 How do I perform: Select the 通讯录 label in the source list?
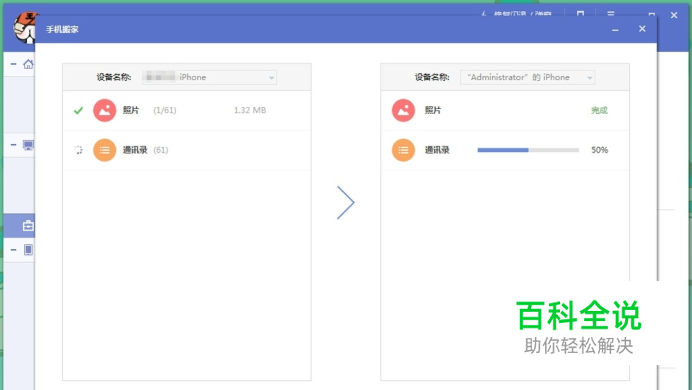[135, 150]
